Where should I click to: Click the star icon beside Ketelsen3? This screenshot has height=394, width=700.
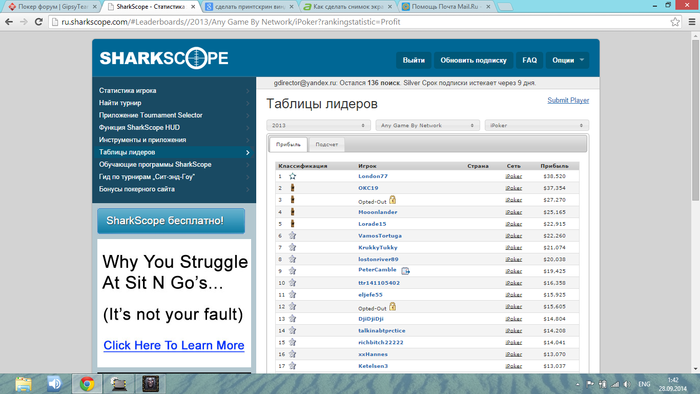(292, 366)
